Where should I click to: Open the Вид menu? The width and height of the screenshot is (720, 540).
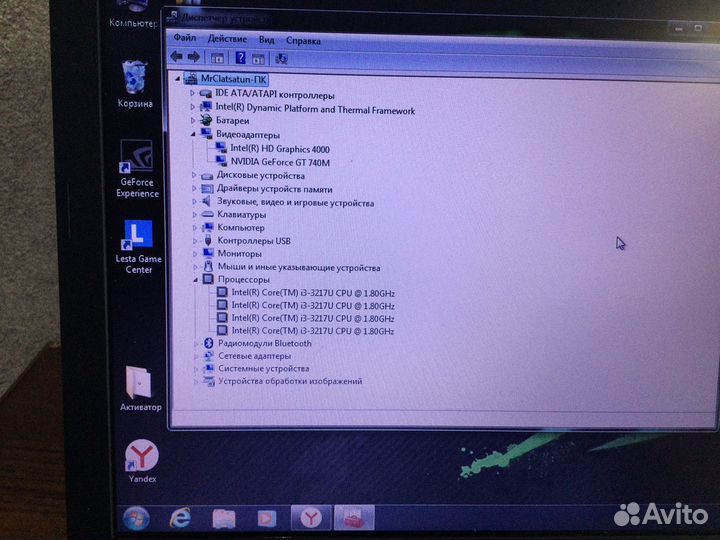click(x=266, y=40)
